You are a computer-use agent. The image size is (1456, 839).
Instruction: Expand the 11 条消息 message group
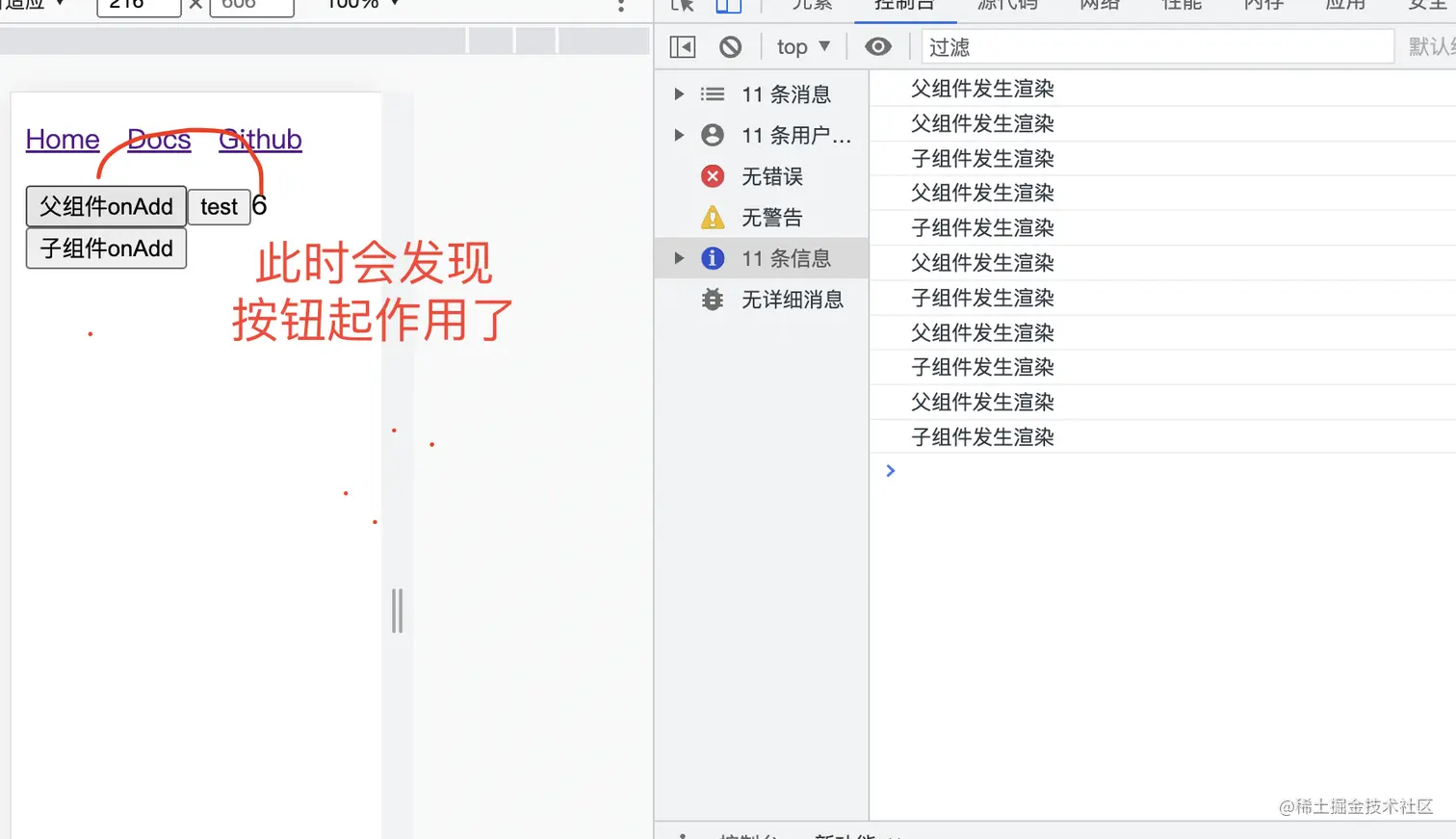click(x=679, y=93)
